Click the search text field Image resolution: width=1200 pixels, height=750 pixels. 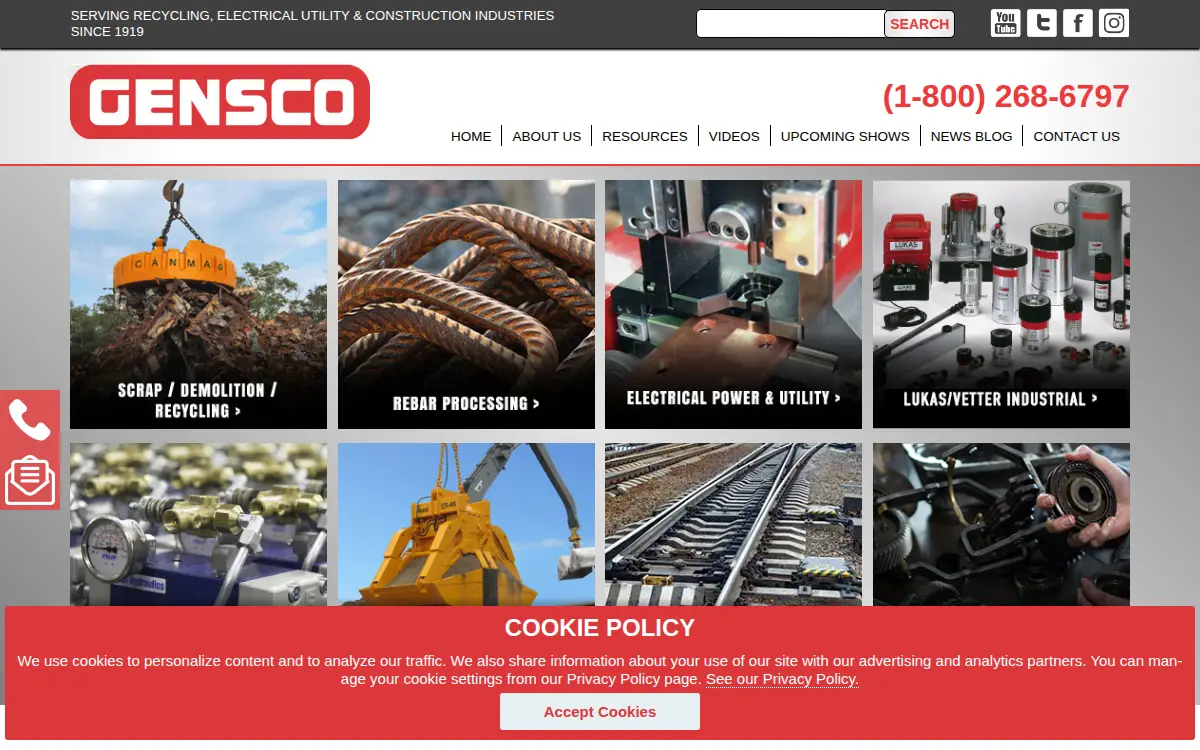(790, 24)
